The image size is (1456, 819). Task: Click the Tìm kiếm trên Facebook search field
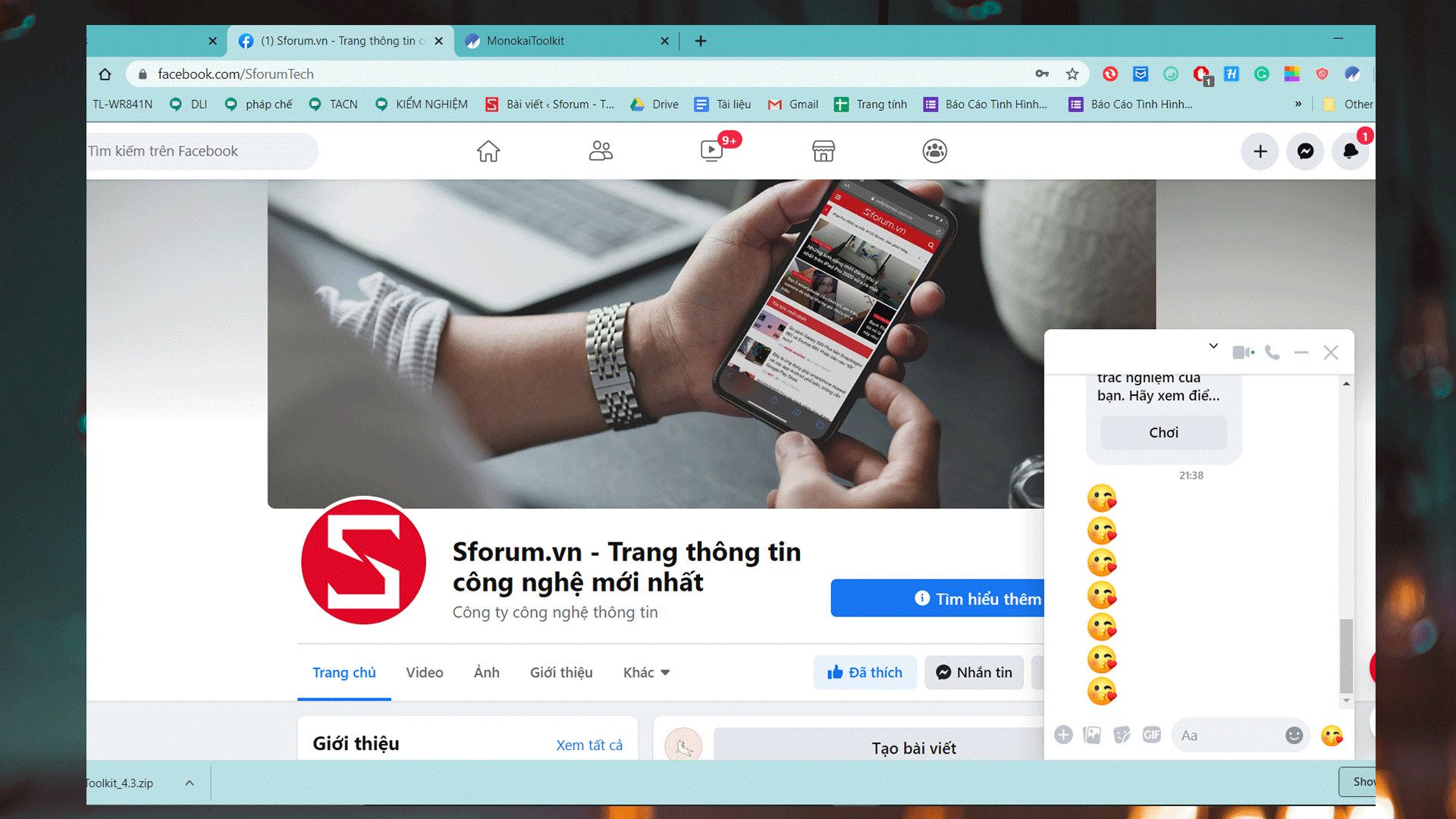point(199,150)
